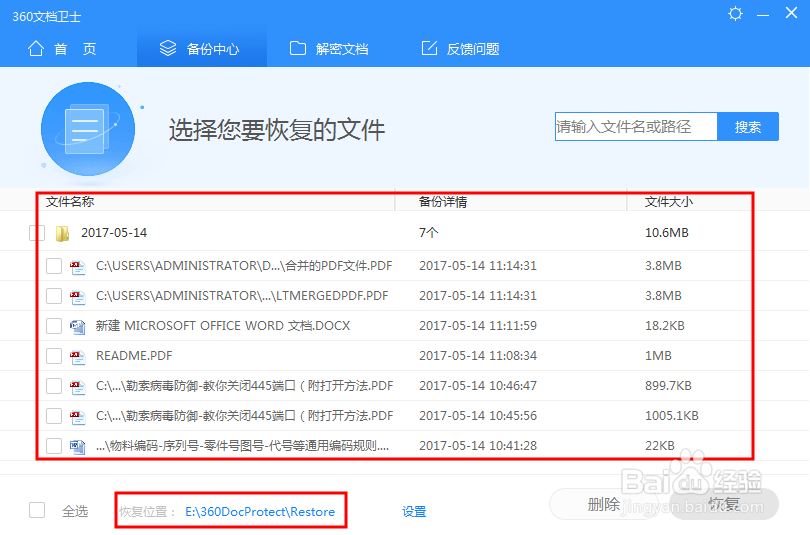The width and height of the screenshot is (810, 535).
Task: Select checkbox for 新建 MICROSOFT OFFICE WORD 文档.DOCX
Action: [54, 326]
